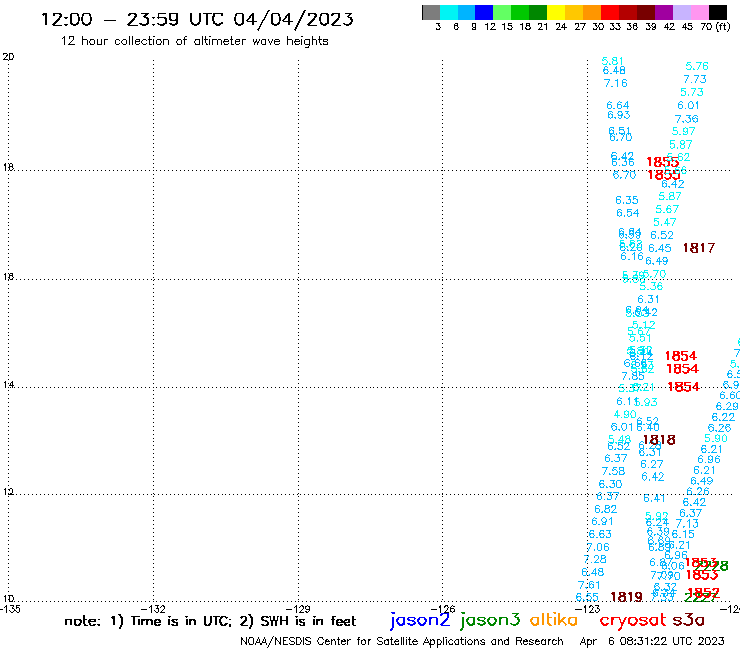Click the 4.90 wave height value
This screenshot has height=650, width=740.
coord(625,414)
